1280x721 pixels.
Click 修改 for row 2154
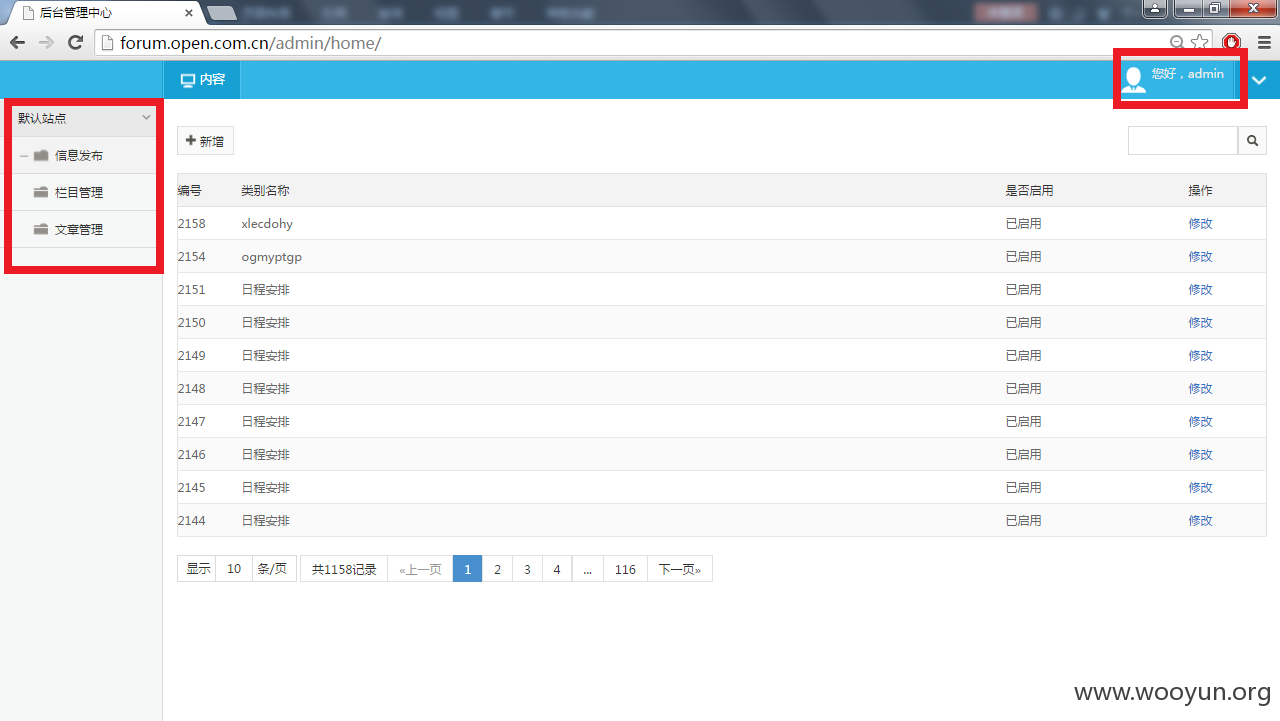pos(1200,256)
